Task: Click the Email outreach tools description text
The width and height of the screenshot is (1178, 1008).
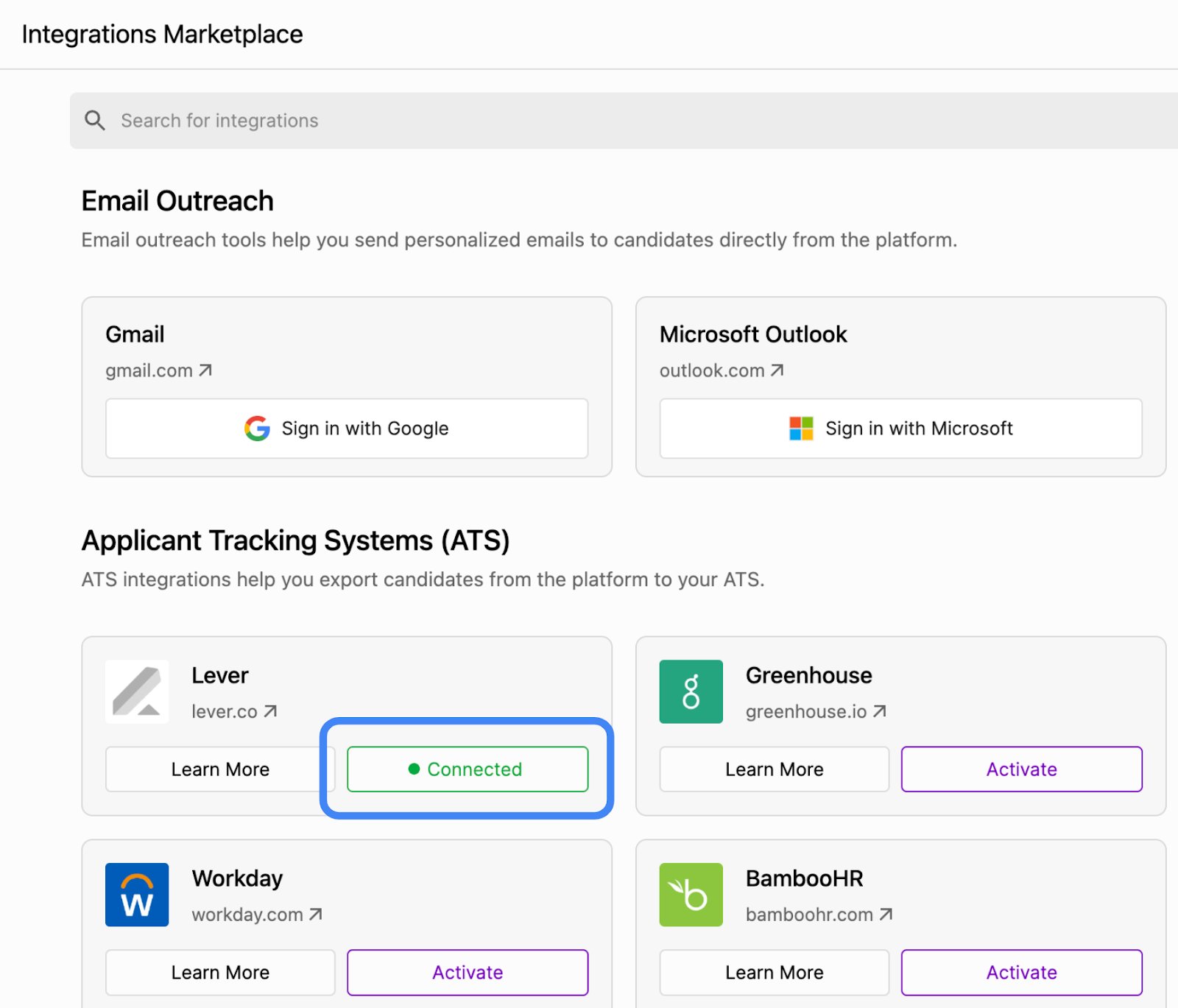Action: [519, 240]
